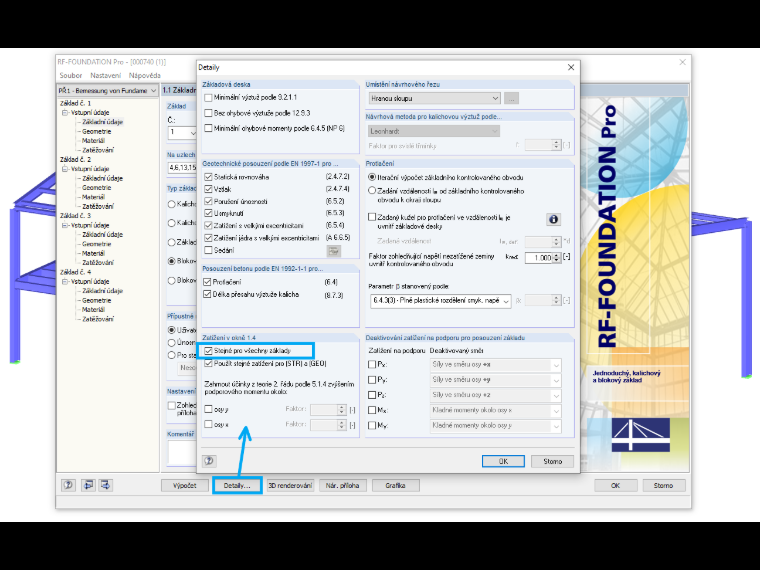Select Geometrie under Základ č. 1
The width and height of the screenshot is (760, 570).
point(96,131)
